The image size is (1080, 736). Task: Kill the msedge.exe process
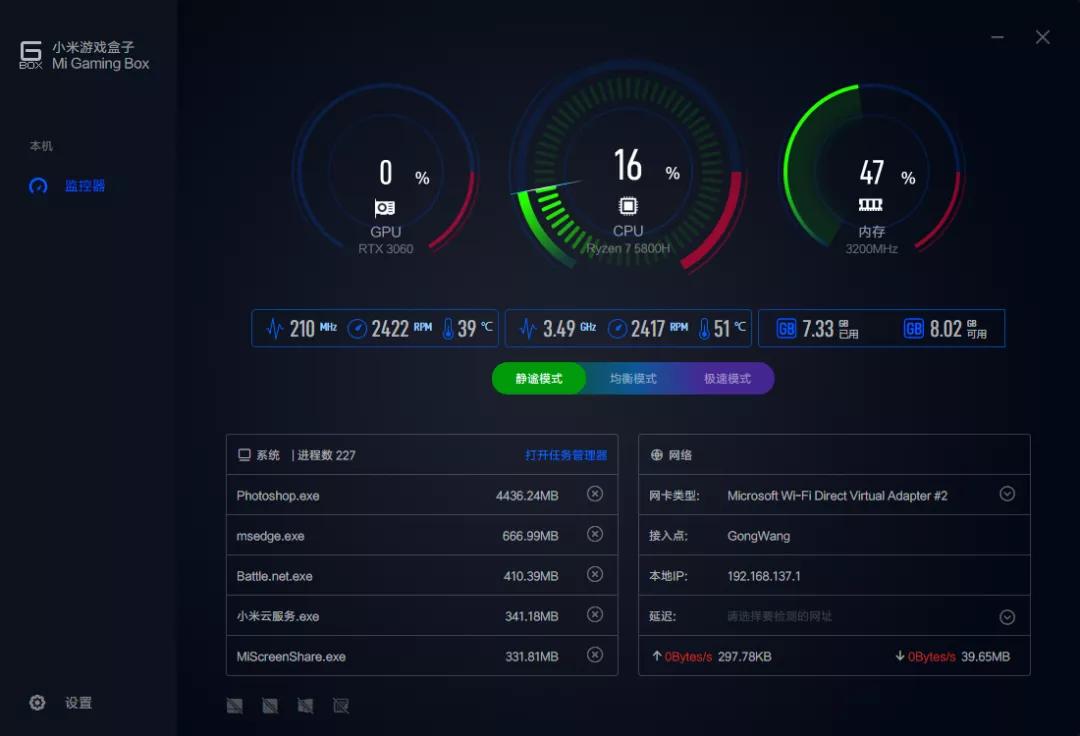click(x=595, y=534)
